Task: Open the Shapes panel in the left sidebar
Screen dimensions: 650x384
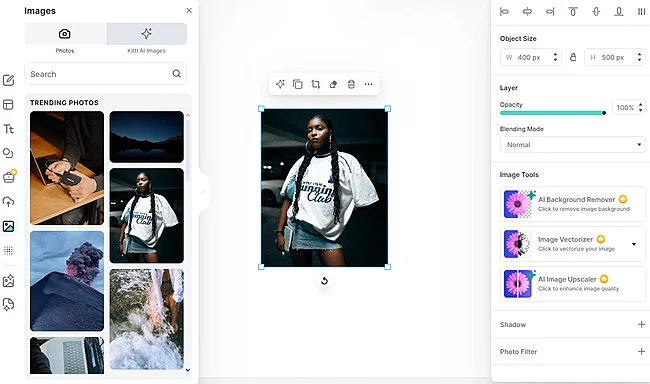Action: pos(8,153)
